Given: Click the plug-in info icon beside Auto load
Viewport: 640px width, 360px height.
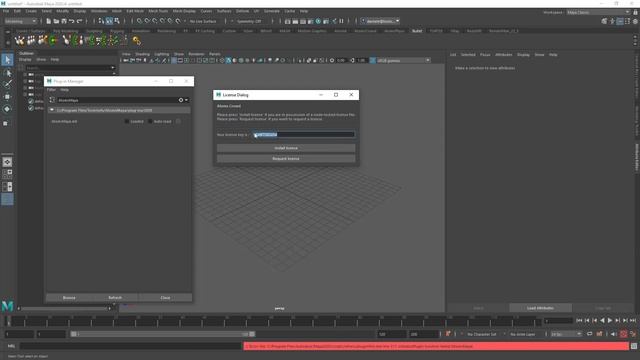Looking at the screenshot, I should pyautogui.click(x=178, y=121).
